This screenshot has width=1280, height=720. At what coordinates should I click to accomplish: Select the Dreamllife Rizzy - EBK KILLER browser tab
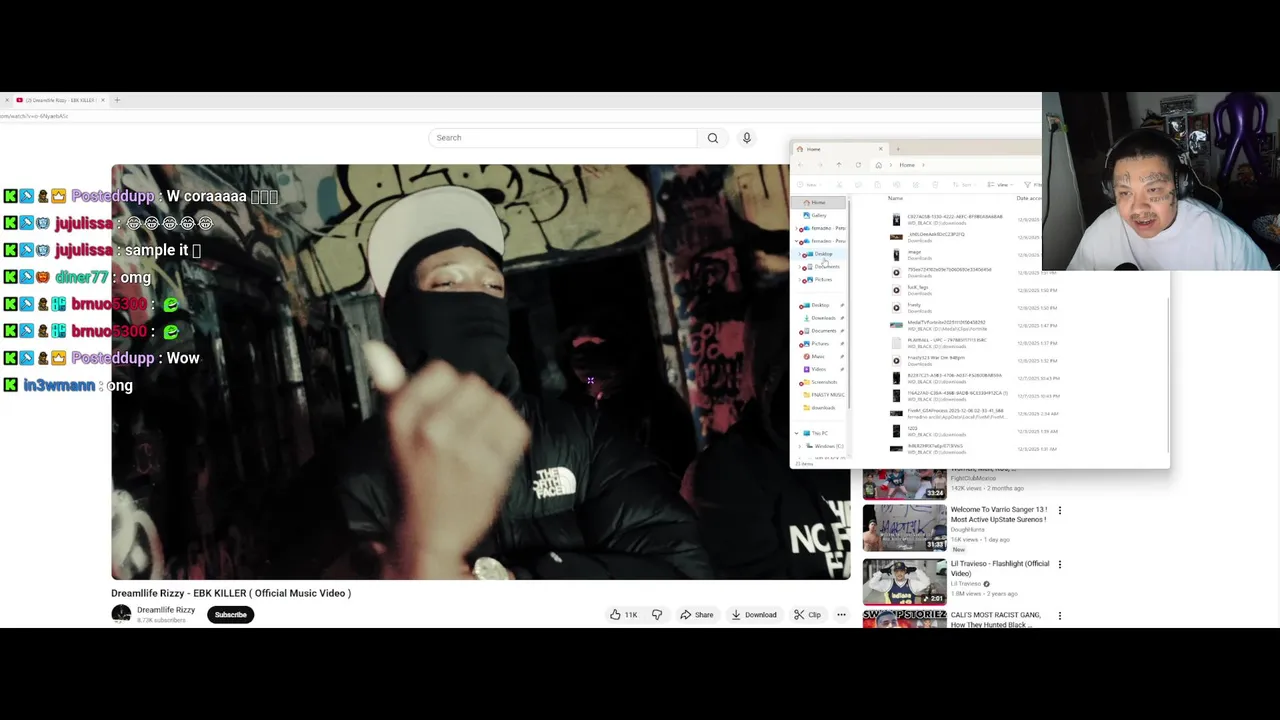(x=59, y=100)
